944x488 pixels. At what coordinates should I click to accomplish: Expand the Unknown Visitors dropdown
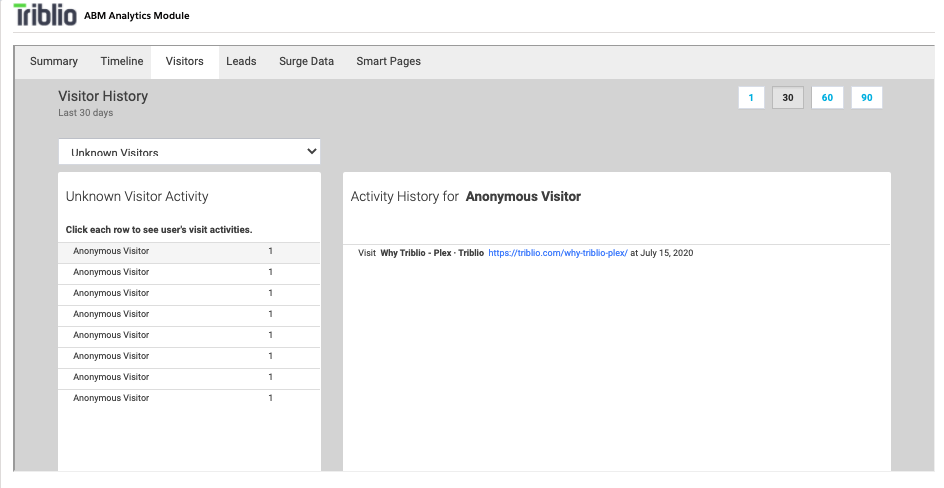coord(189,152)
